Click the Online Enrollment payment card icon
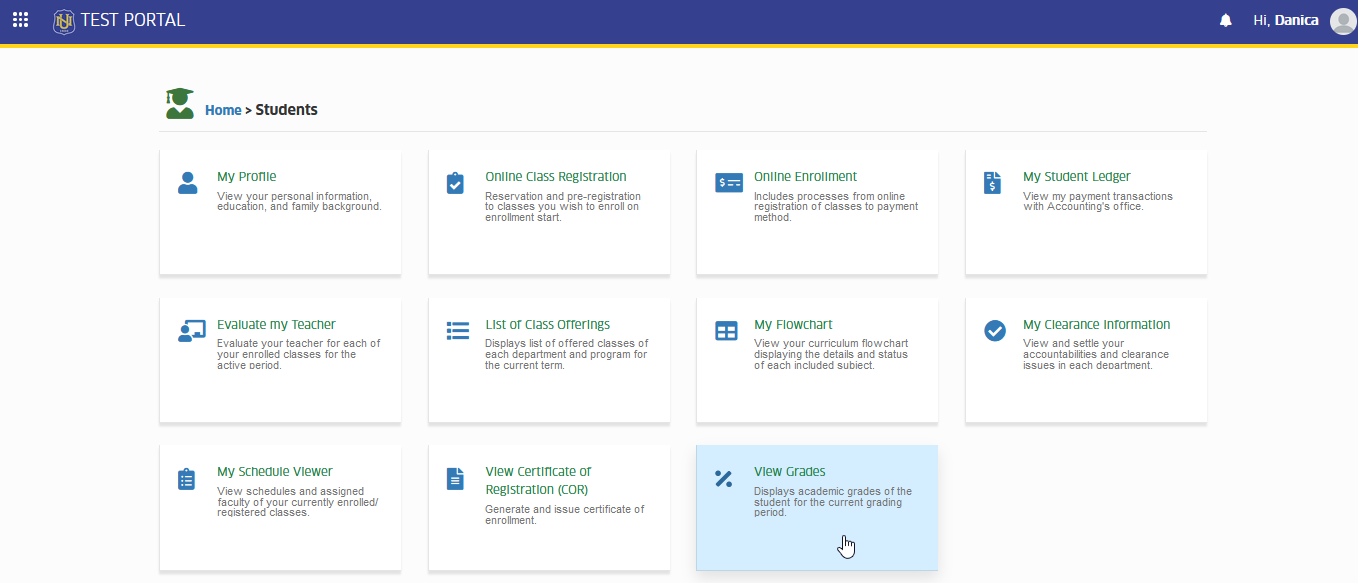The height and width of the screenshot is (583, 1358). (x=729, y=183)
